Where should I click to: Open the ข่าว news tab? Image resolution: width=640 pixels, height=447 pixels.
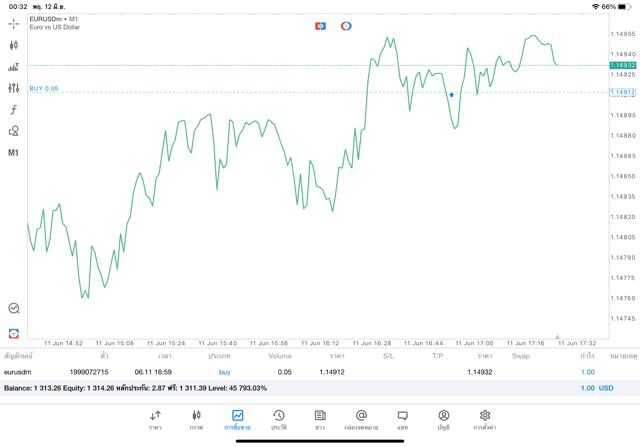coord(320,420)
